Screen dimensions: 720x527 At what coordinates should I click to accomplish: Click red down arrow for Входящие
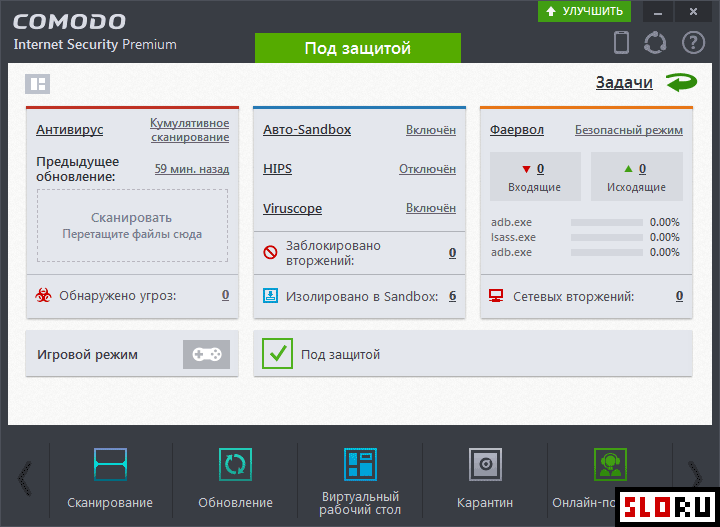pyautogui.click(x=526, y=169)
